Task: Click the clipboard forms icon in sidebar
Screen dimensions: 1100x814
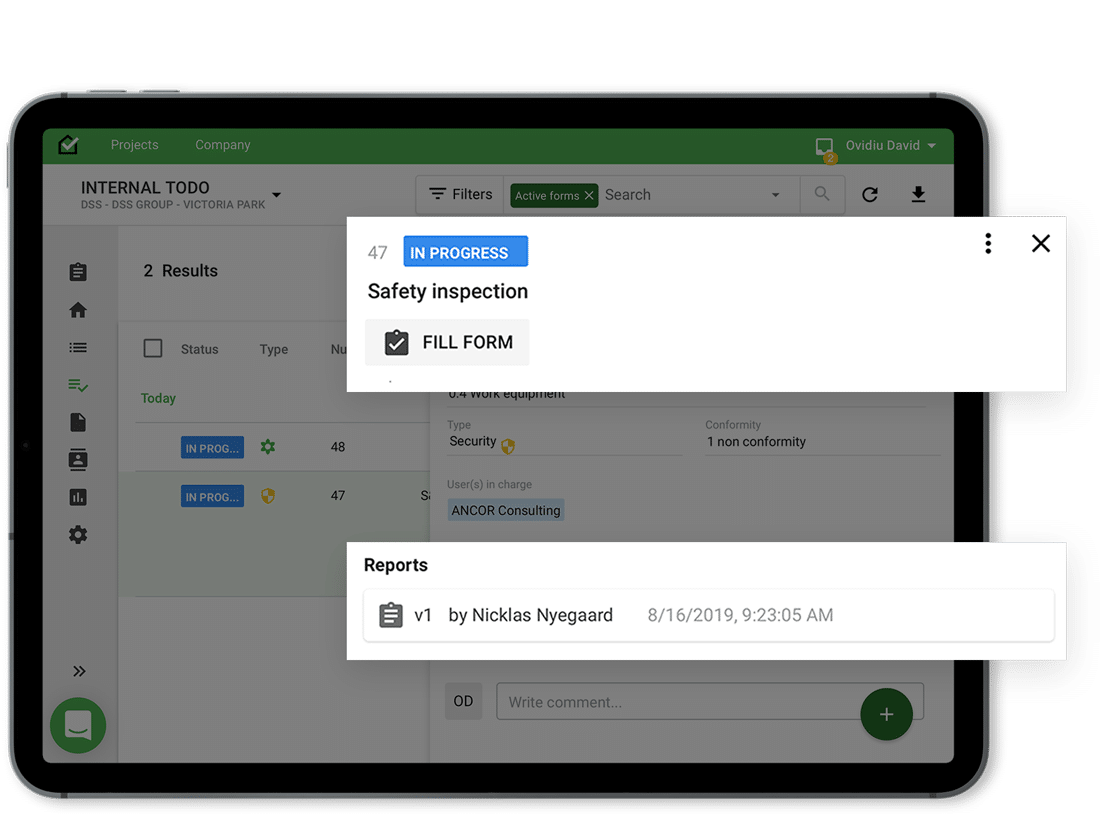Action: click(x=78, y=272)
